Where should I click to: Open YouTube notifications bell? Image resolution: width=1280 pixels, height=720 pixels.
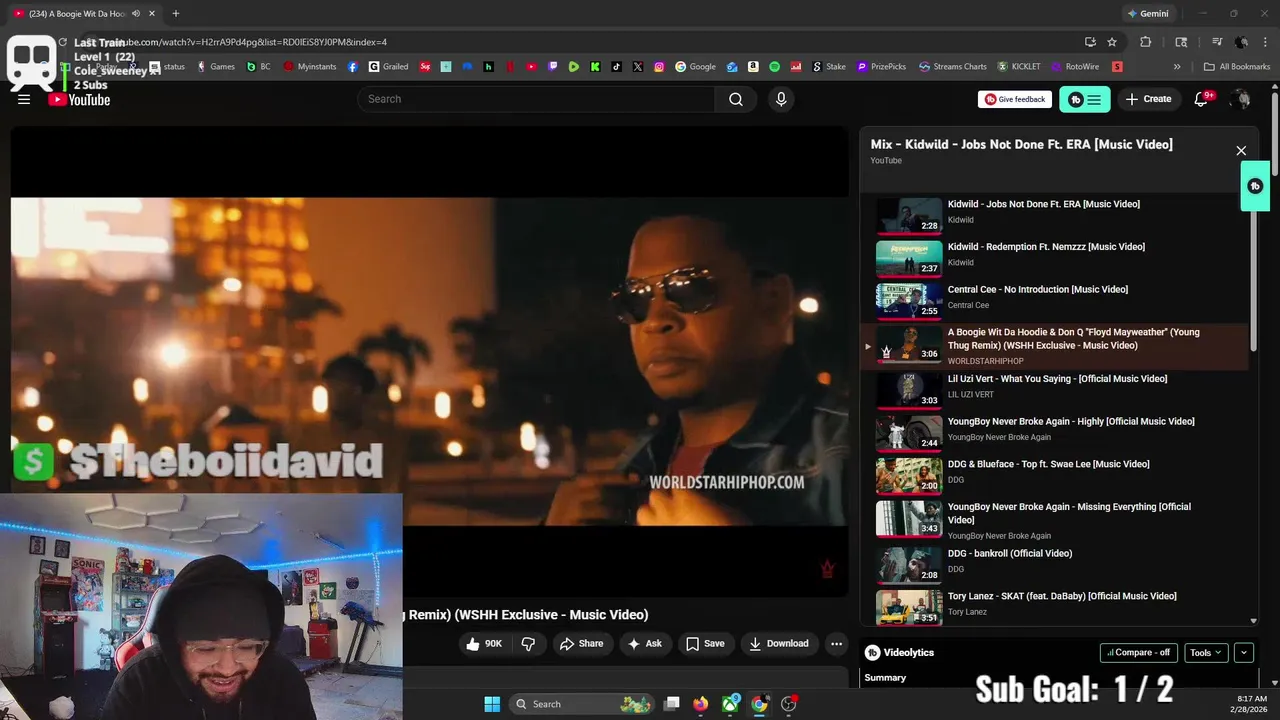click(x=1202, y=99)
